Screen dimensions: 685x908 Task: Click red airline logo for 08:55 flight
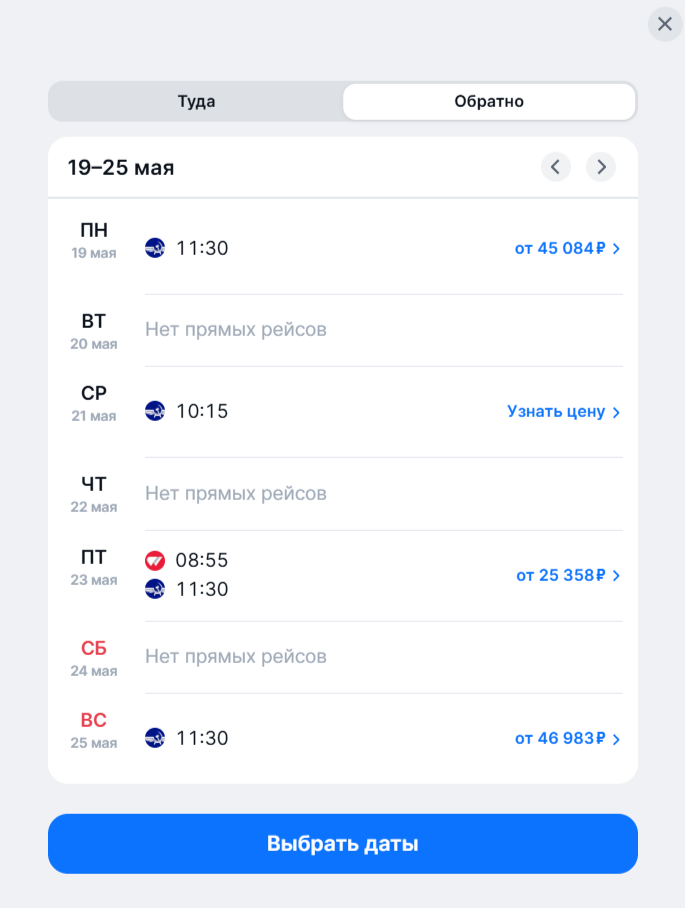(155, 560)
